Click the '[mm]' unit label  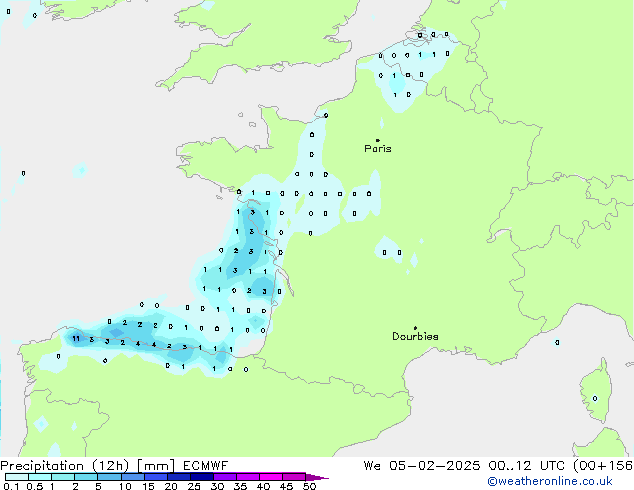[x=156, y=466]
